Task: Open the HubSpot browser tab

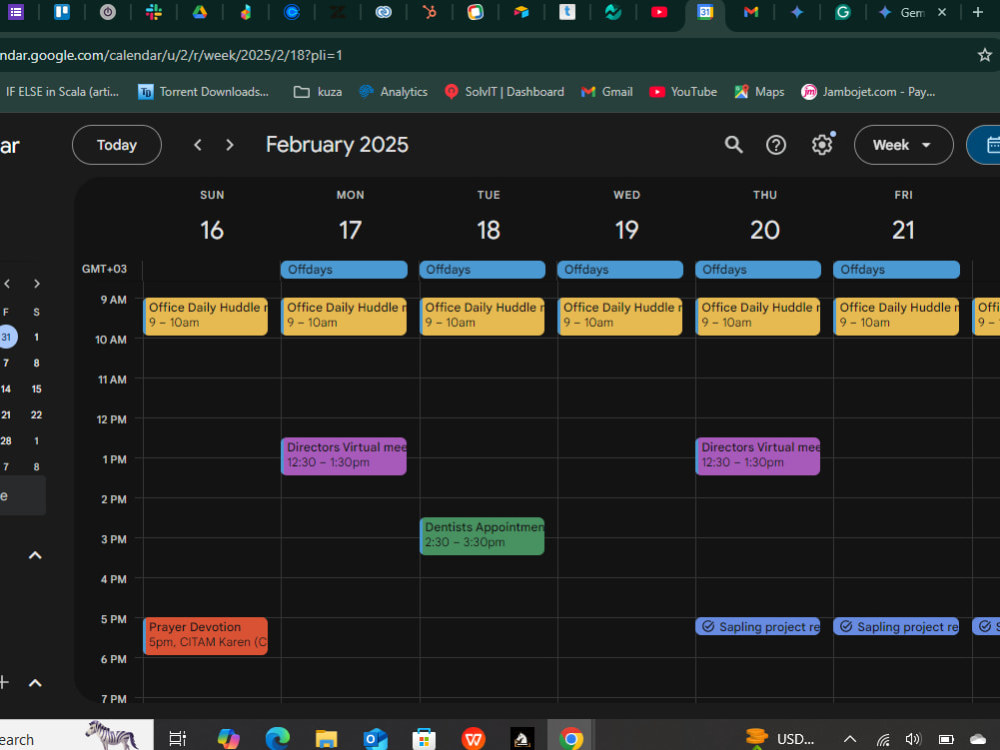Action: tap(429, 12)
